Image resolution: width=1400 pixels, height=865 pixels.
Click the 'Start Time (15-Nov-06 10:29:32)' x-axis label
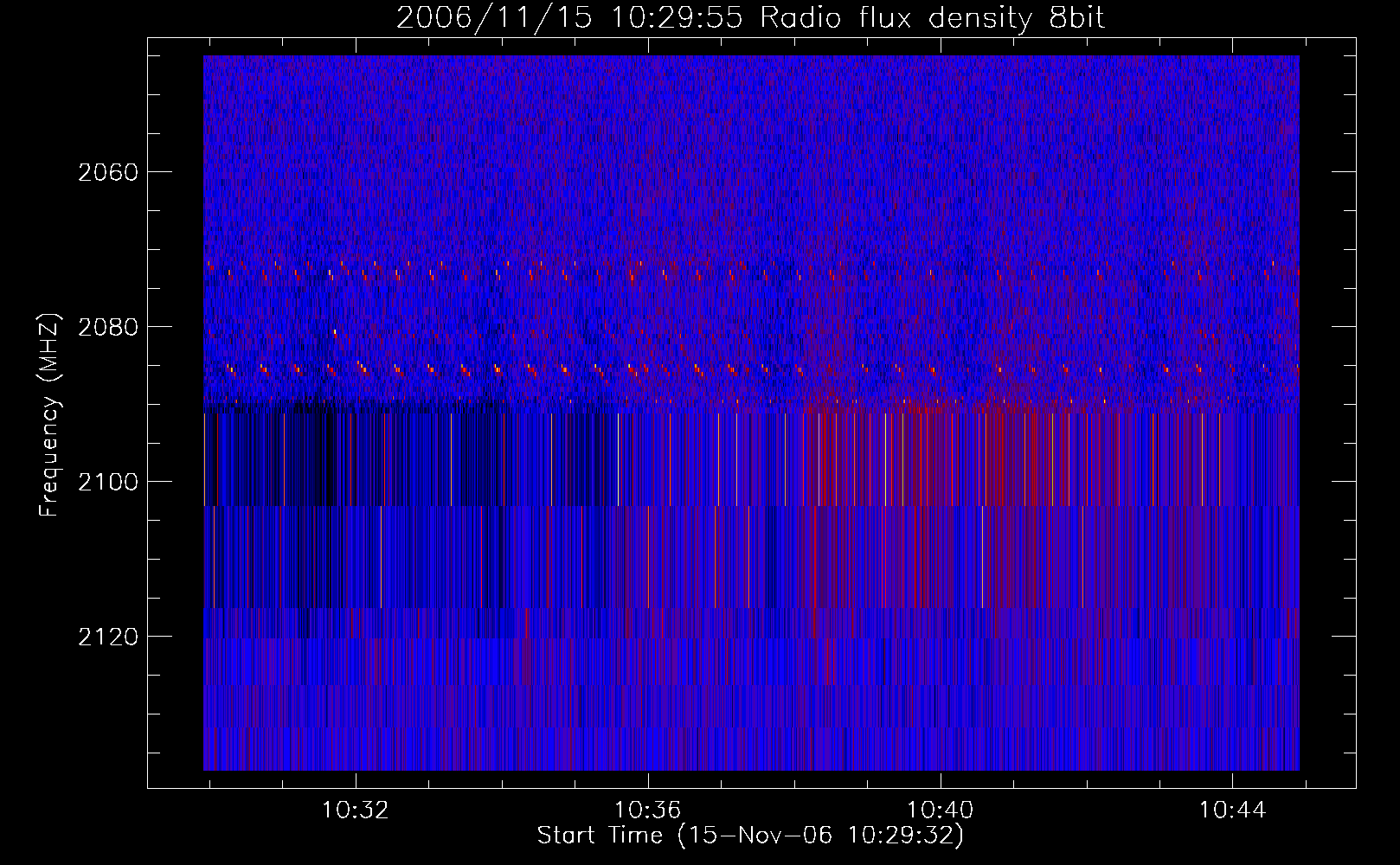(750, 836)
